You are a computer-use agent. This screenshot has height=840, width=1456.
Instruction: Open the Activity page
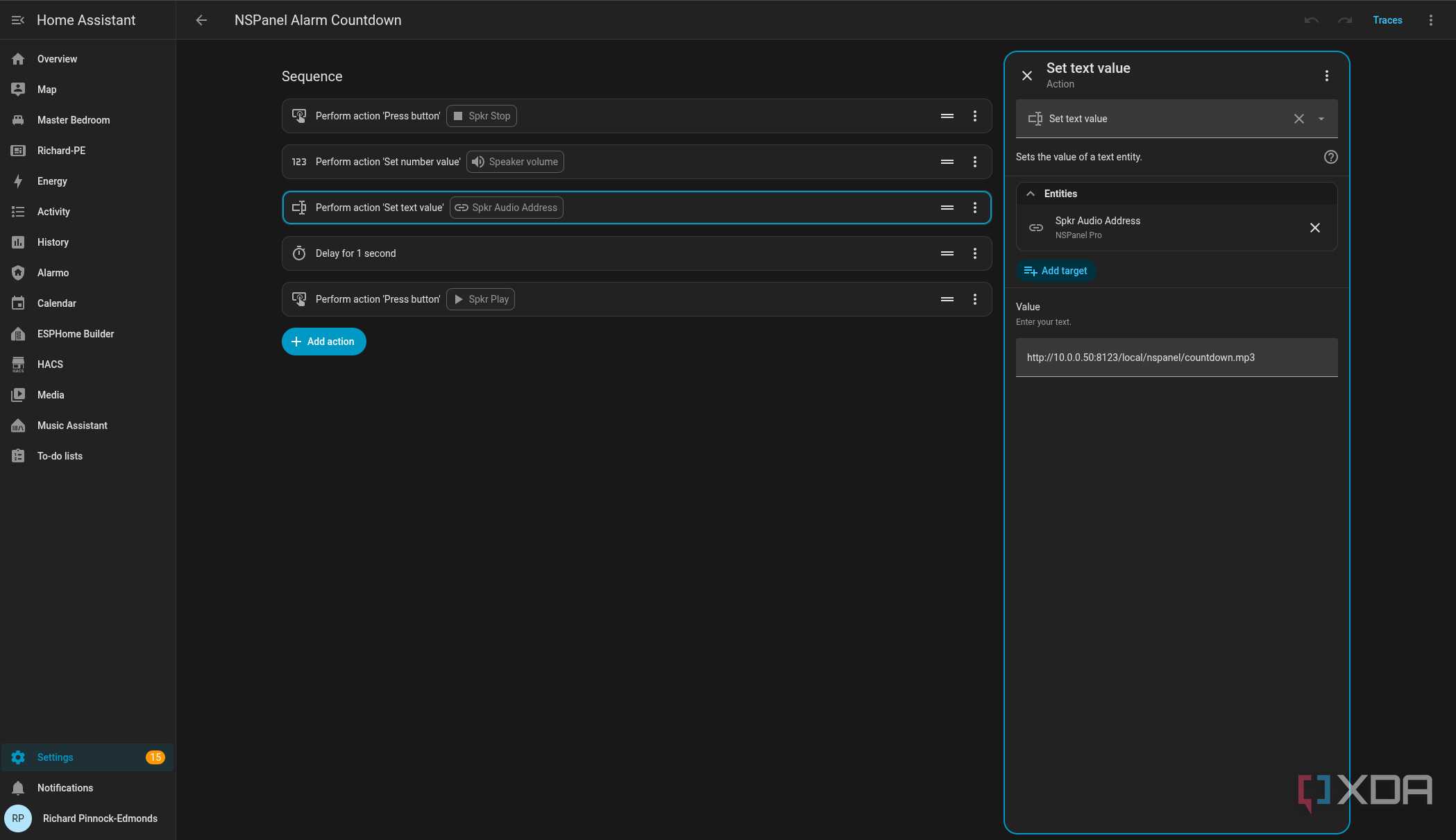[87, 212]
